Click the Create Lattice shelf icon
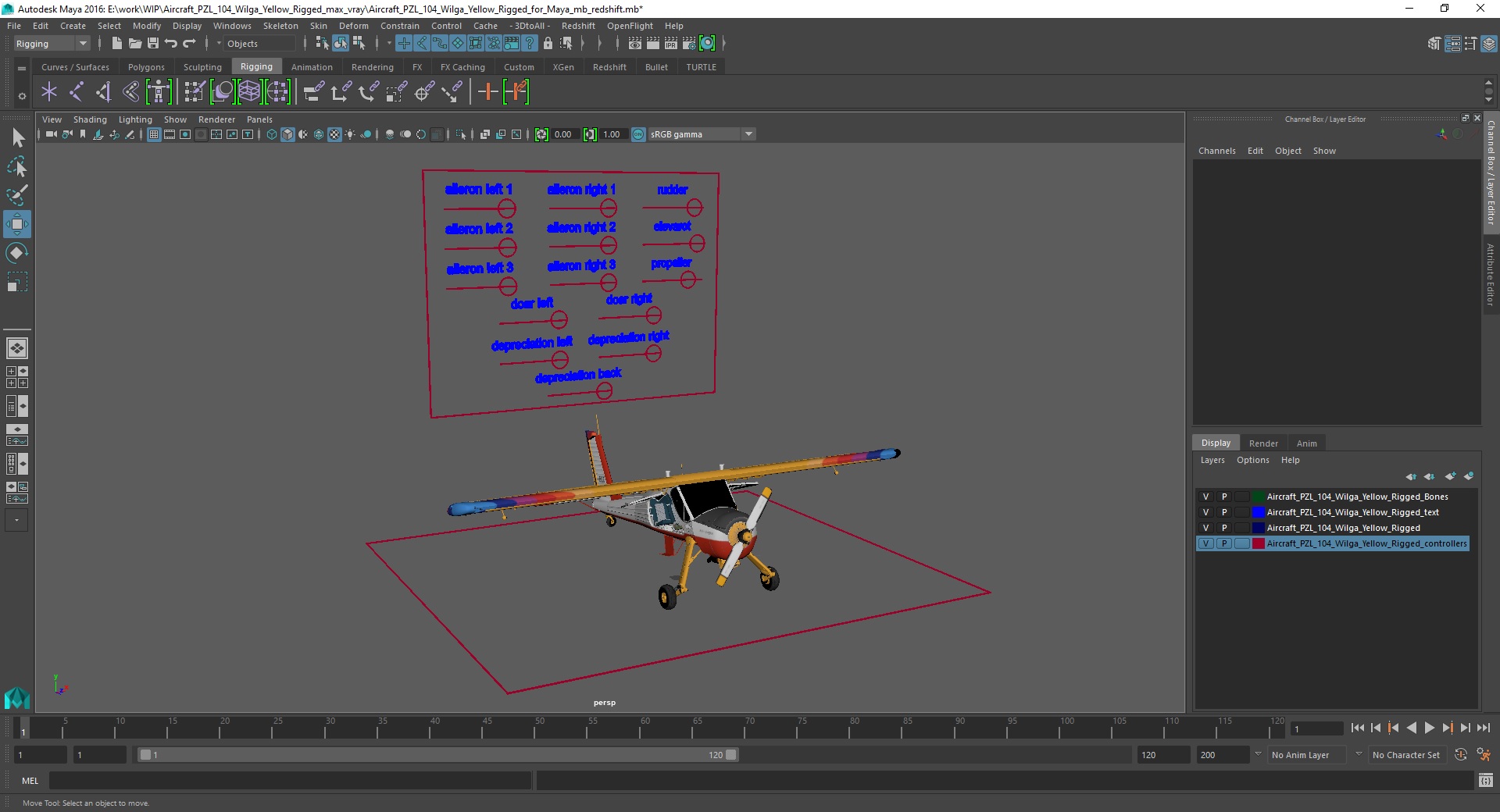 249,92
